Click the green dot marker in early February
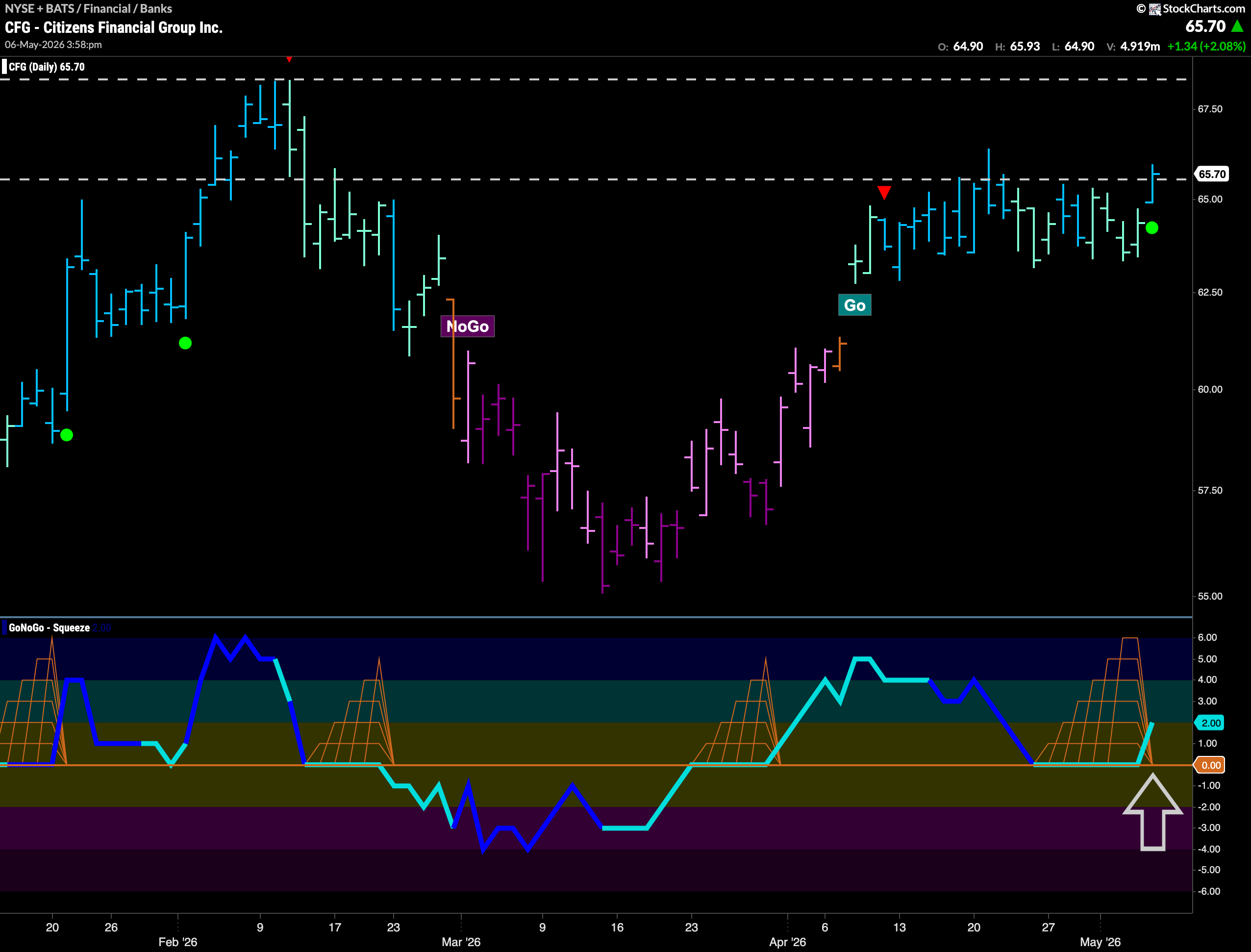 tap(185, 343)
